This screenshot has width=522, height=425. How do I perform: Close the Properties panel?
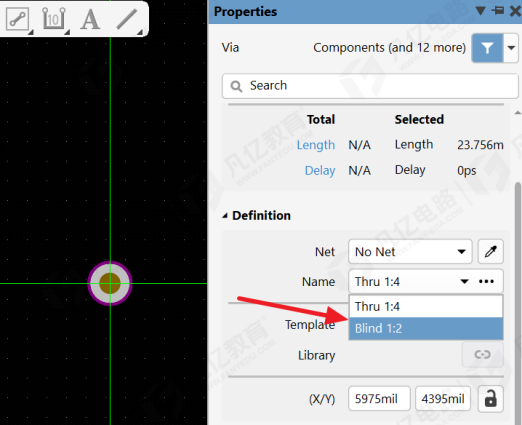pos(515,11)
